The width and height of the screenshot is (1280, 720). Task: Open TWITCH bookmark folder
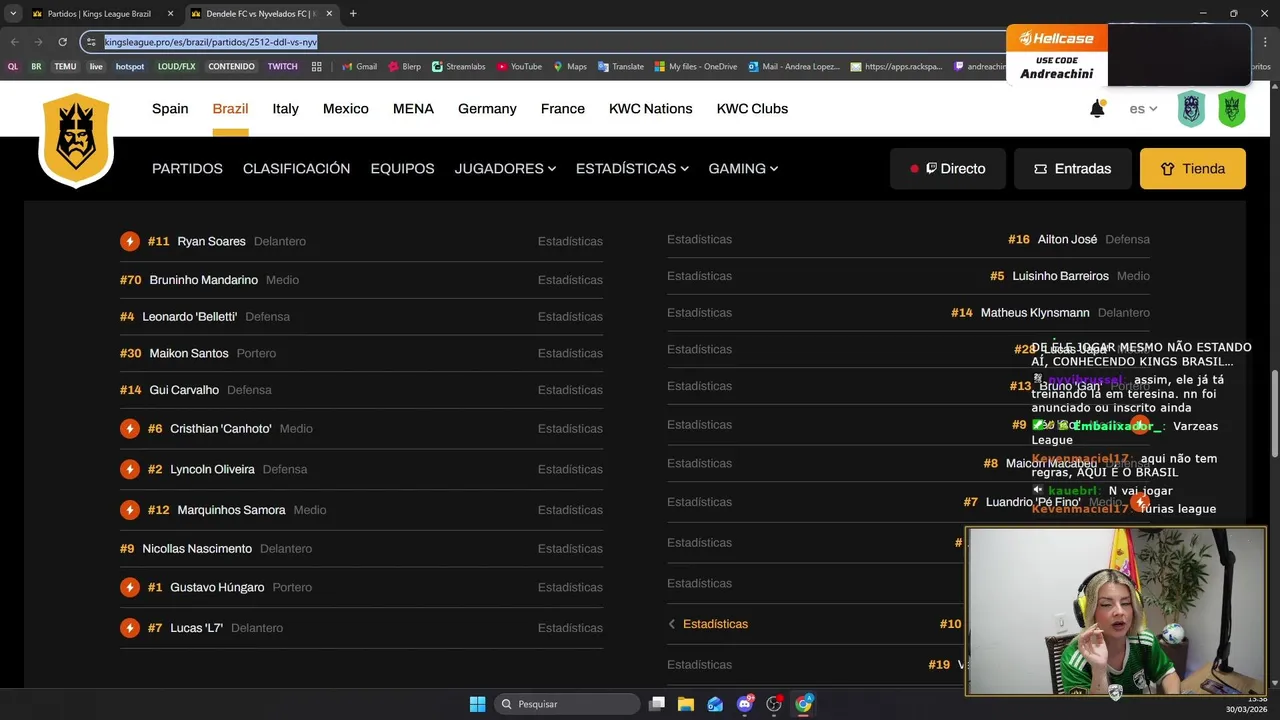point(282,67)
